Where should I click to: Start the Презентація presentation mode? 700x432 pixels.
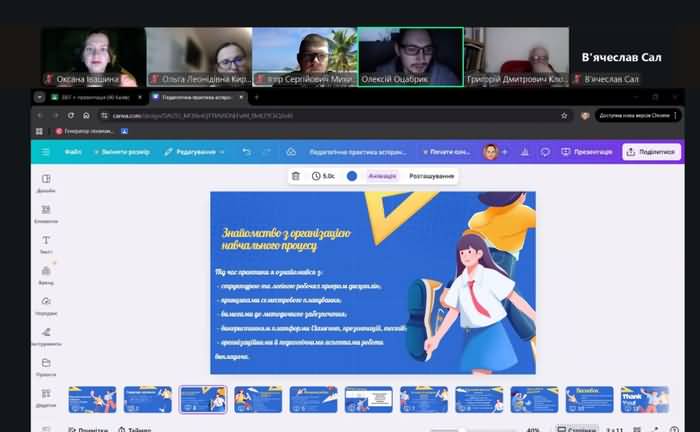(x=586, y=152)
